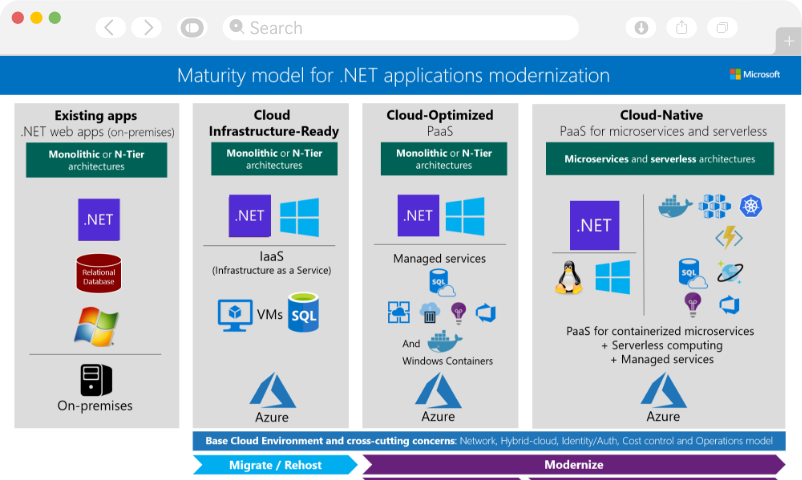Screen dimensions: 802x480
Task: Show all tabs overview button
Action: [722, 28]
